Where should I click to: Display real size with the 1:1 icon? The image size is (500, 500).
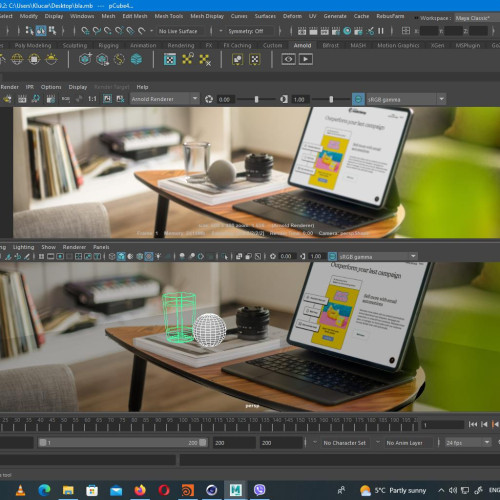pos(92,99)
